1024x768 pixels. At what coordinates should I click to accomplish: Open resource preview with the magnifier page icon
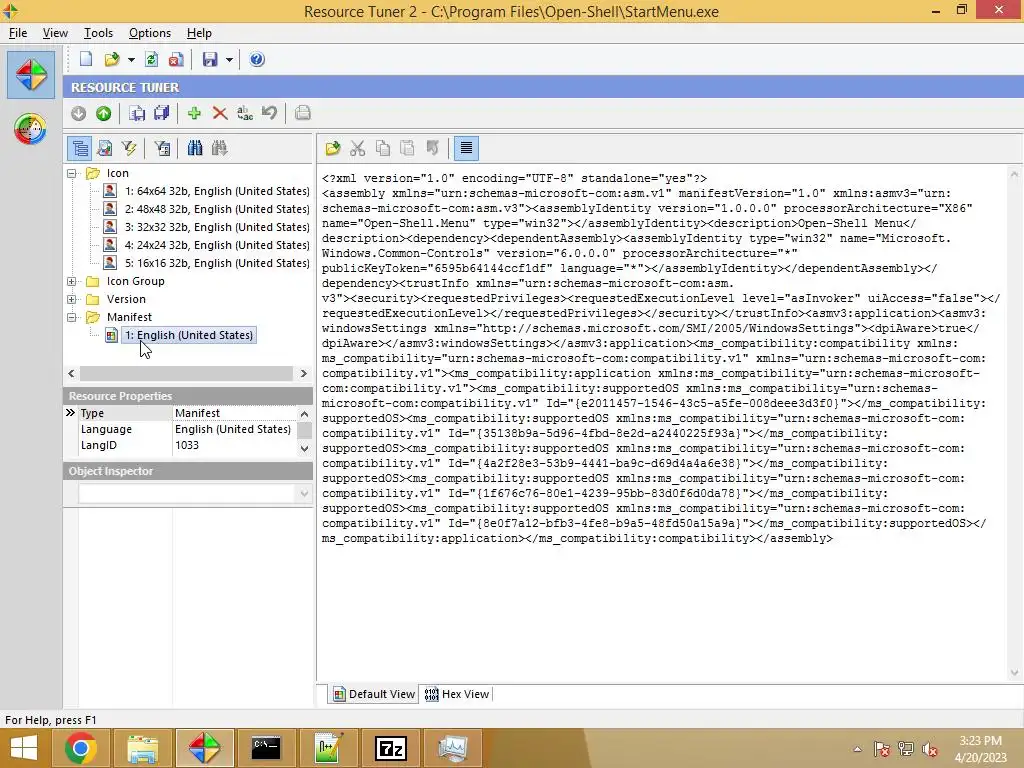pyautogui.click(x=104, y=148)
